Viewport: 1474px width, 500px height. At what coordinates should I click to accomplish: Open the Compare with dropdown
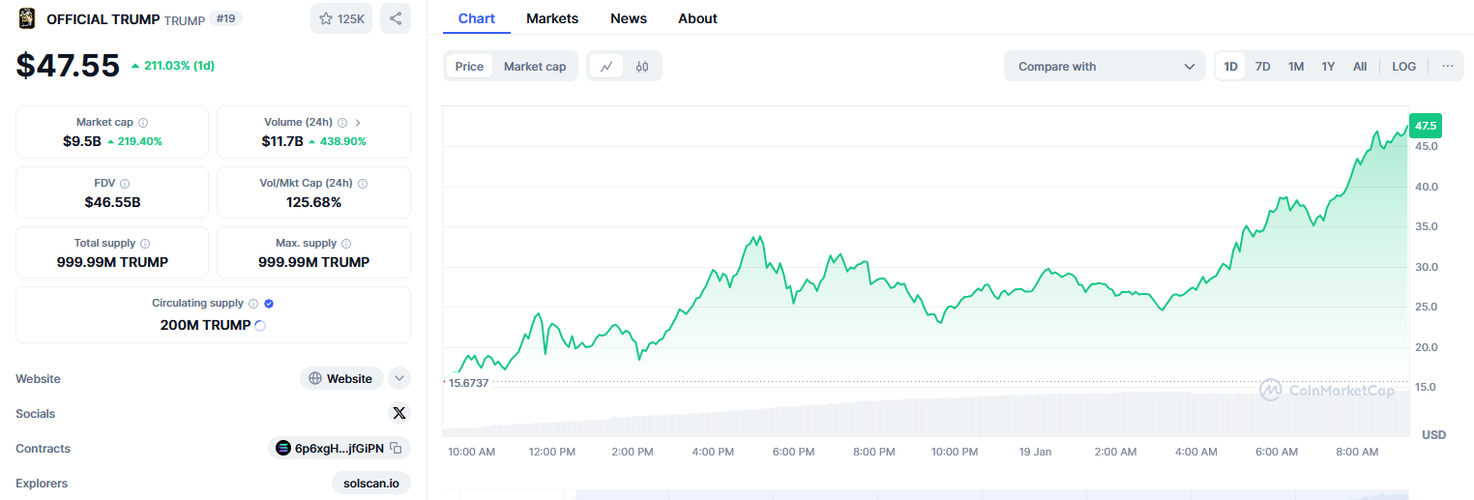[1105, 66]
